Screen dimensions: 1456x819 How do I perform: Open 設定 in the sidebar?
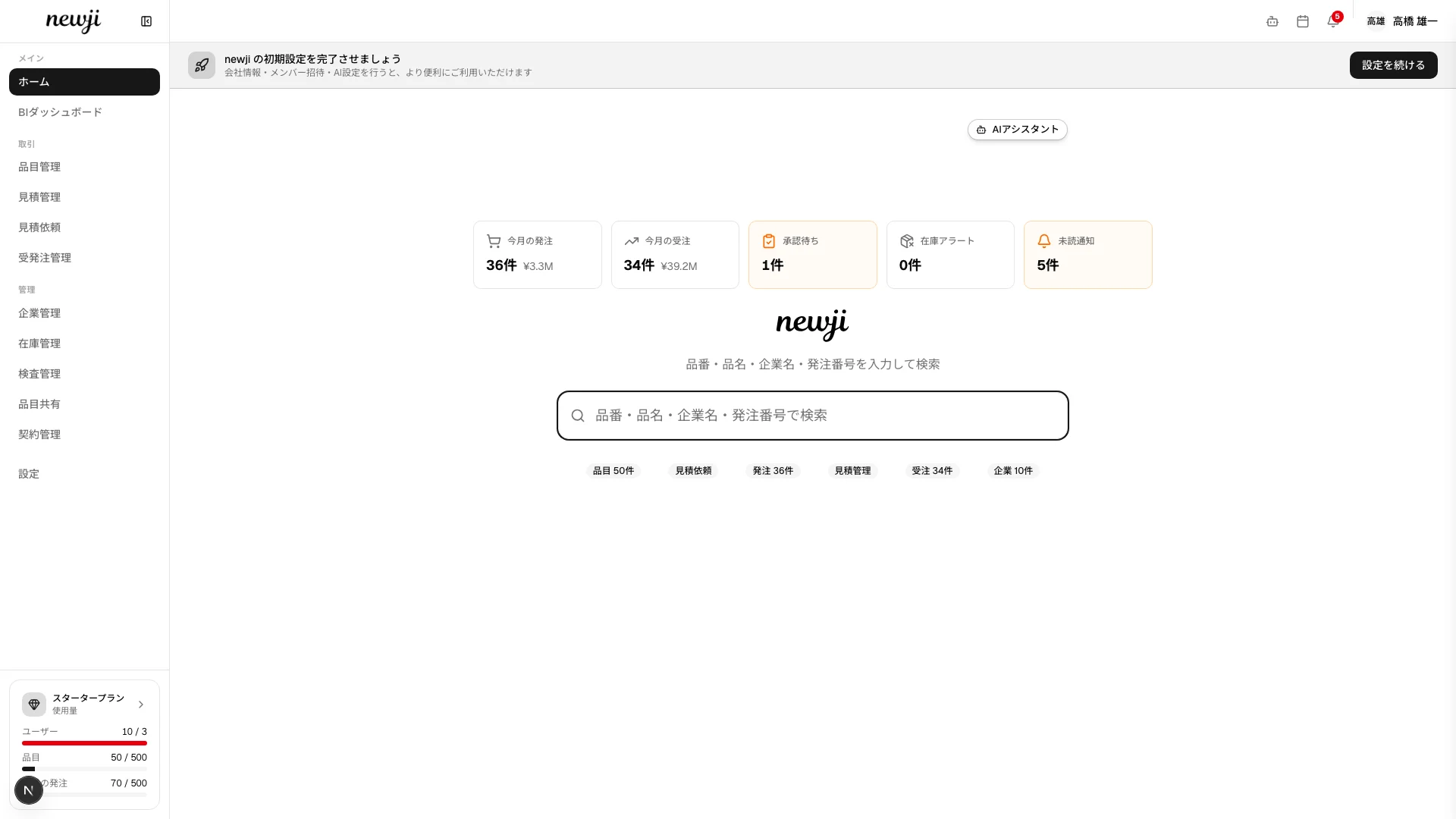[84, 474]
